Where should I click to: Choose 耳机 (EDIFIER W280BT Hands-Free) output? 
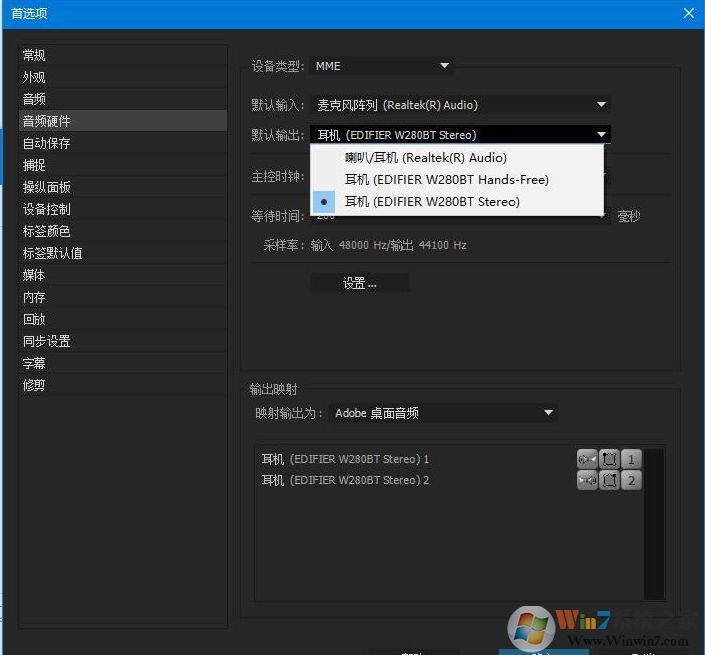pos(457,180)
